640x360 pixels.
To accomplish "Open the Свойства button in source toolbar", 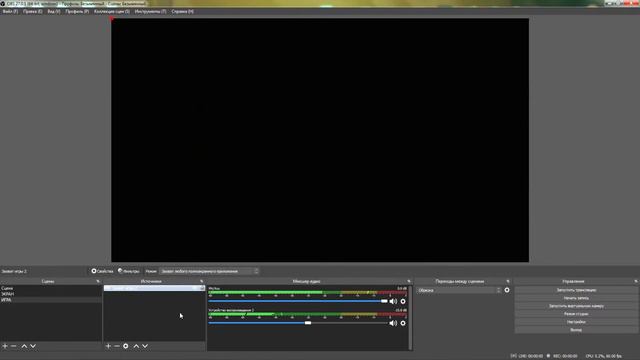I will [102, 271].
